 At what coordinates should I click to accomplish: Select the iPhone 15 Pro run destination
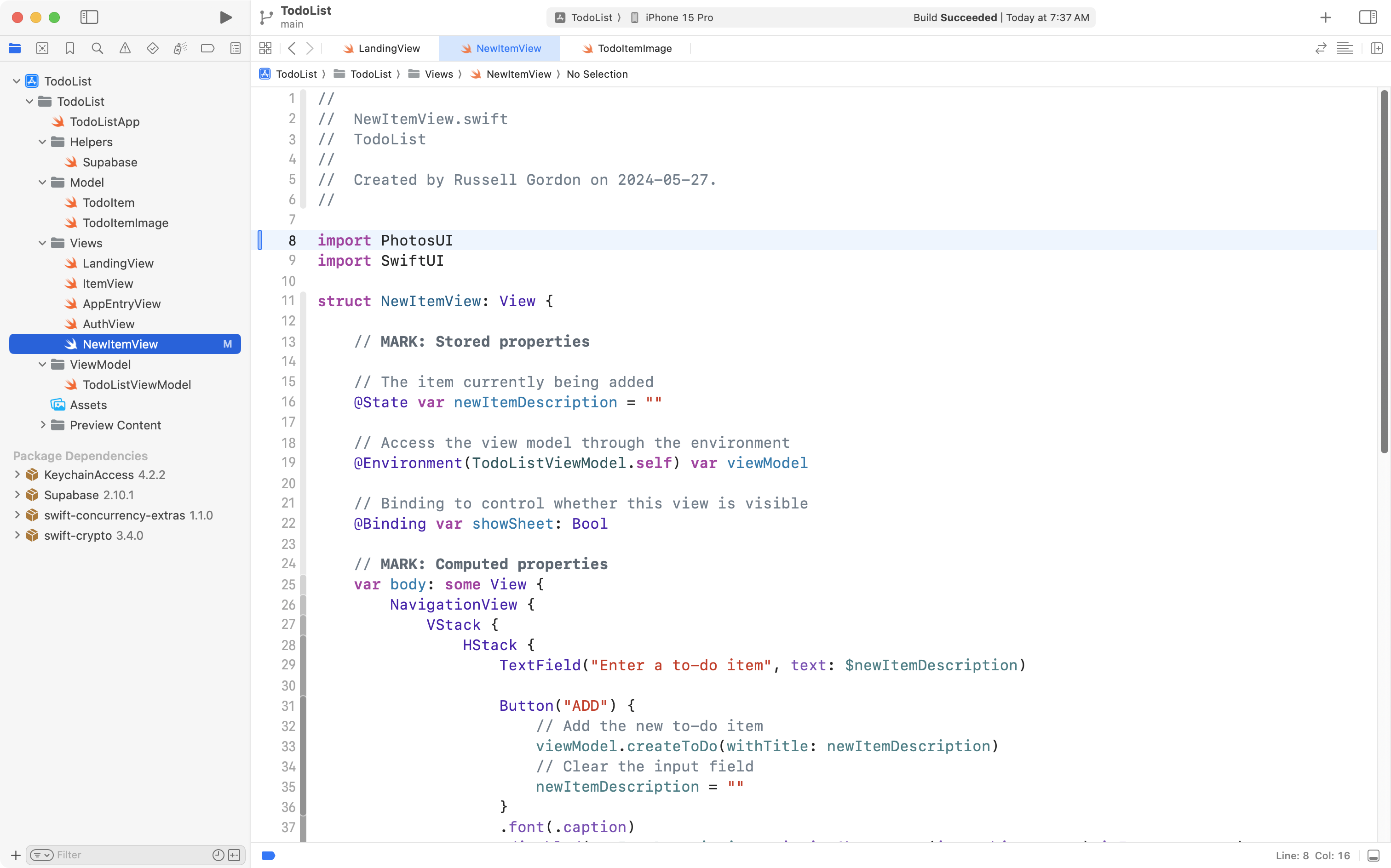click(678, 17)
